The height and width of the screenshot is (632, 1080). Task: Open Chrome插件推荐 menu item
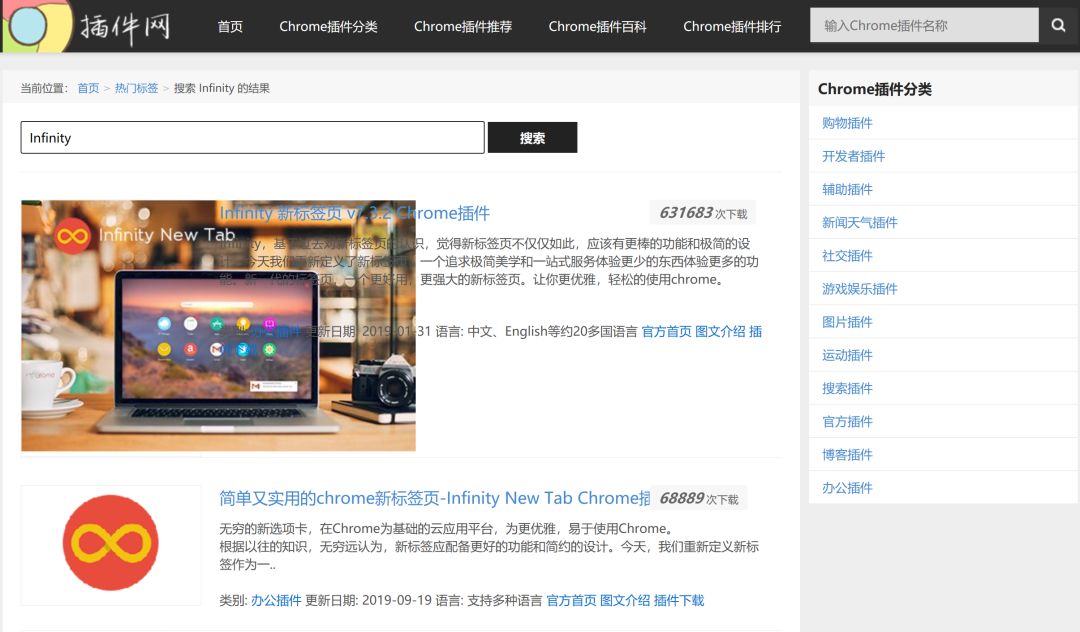(463, 26)
